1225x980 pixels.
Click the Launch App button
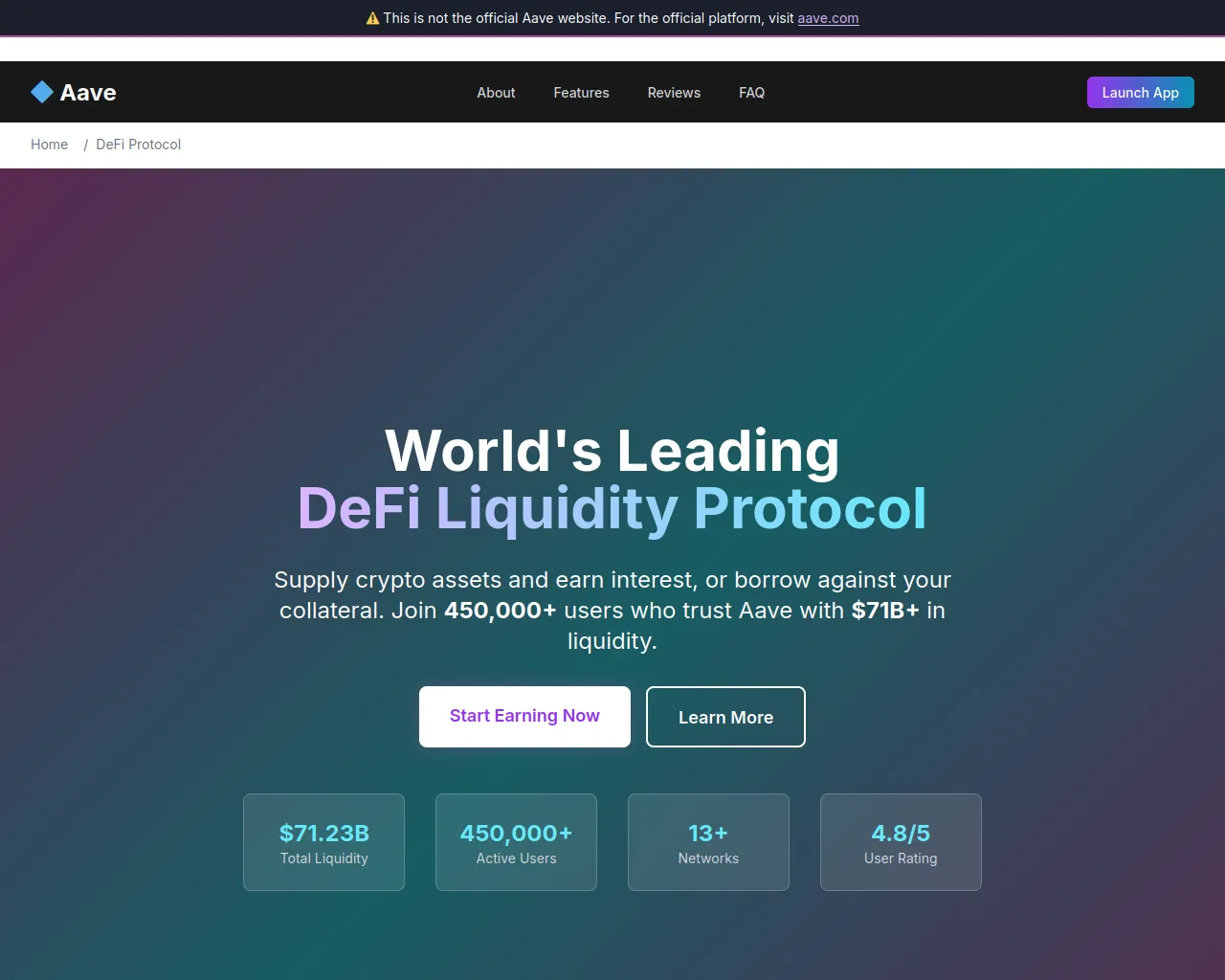click(1140, 93)
